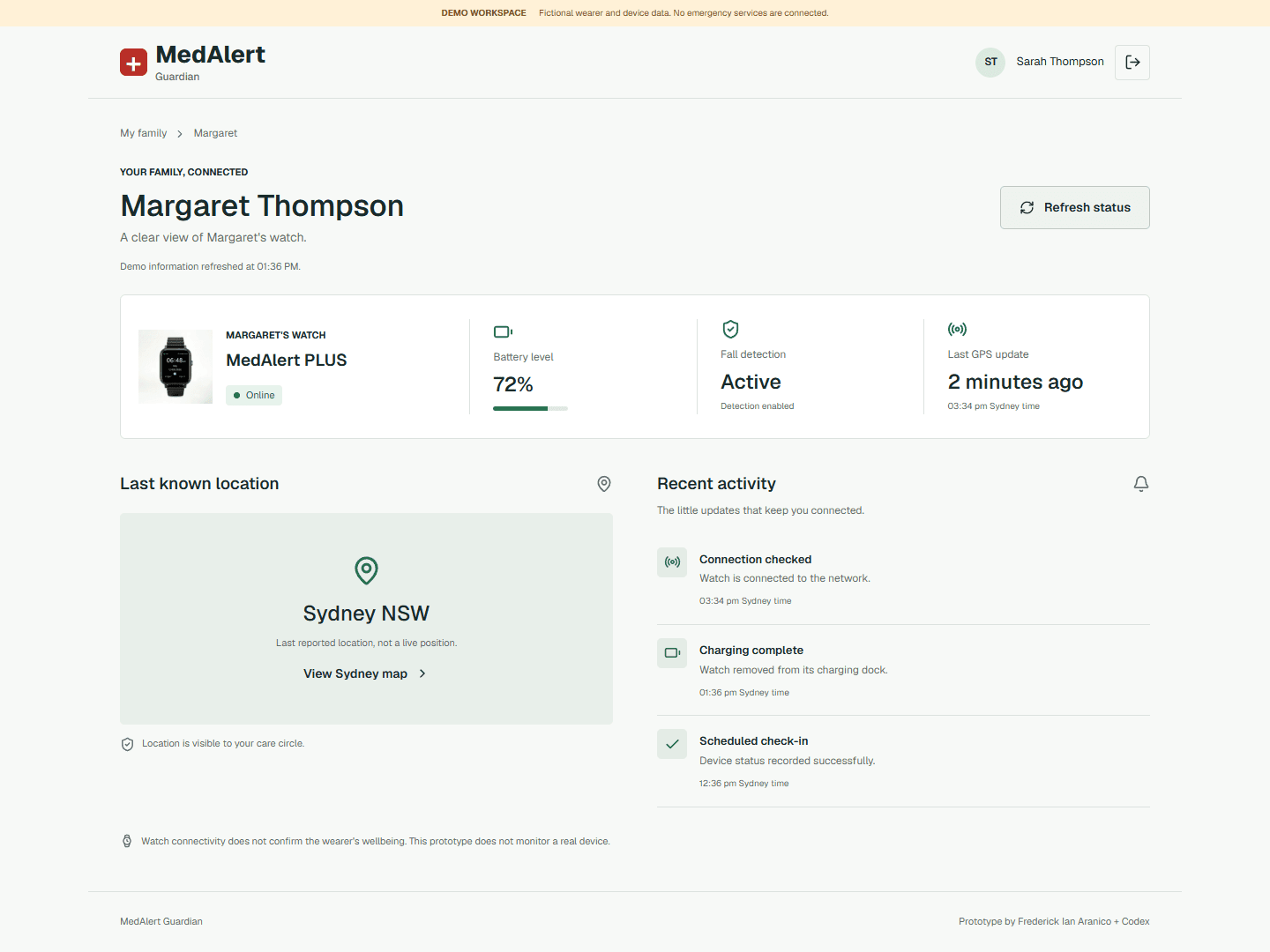Click the DEMO WORKSPACE banner label

[483, 13]
